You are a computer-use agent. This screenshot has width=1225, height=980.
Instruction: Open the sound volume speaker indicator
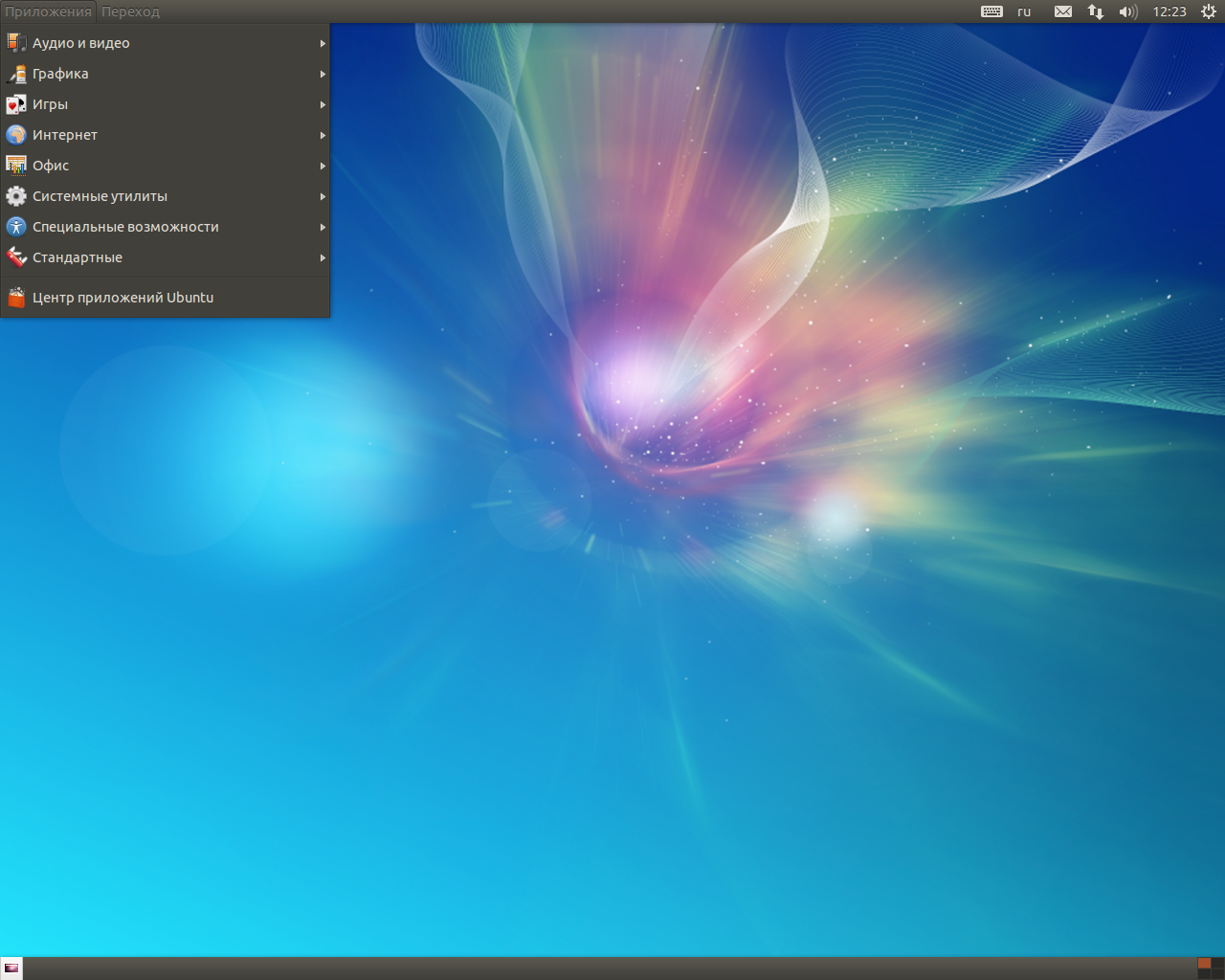pos(1128,11)
